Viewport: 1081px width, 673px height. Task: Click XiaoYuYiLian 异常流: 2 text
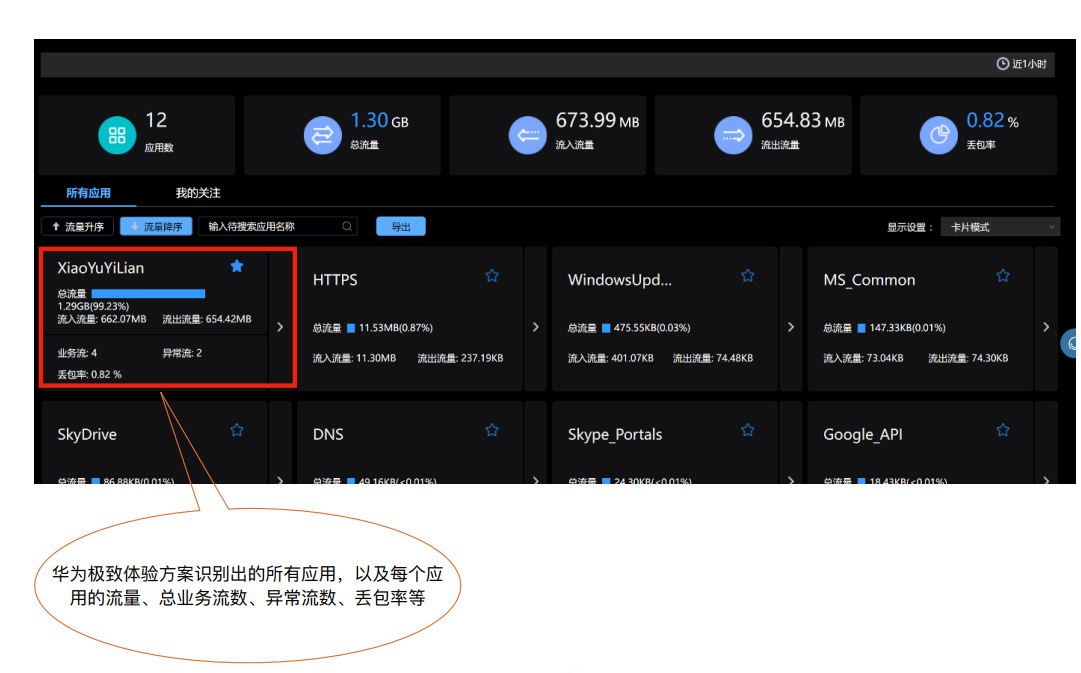(182, 353)
